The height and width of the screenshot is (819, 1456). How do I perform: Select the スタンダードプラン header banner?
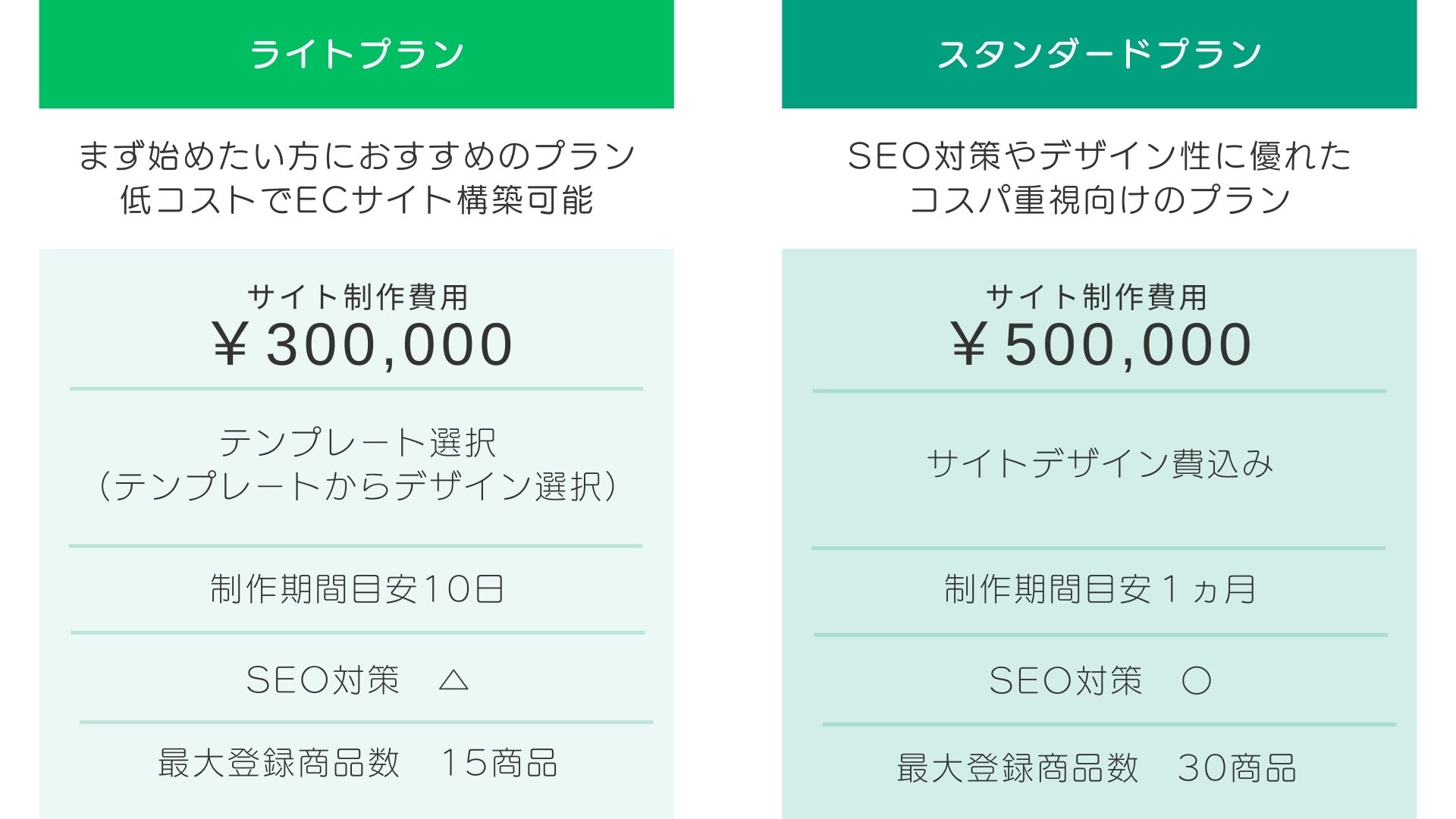[1099, 54]
